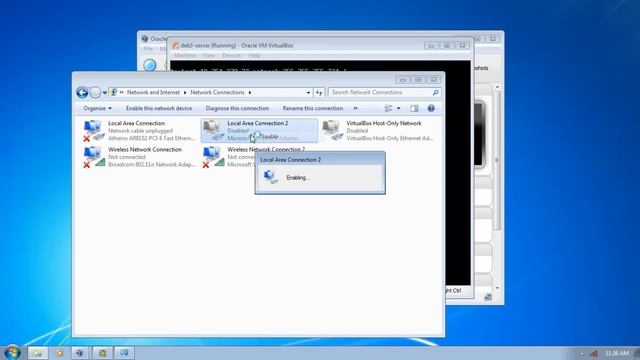Select the Local Area Connection adapter icon

tap(94, 131)
